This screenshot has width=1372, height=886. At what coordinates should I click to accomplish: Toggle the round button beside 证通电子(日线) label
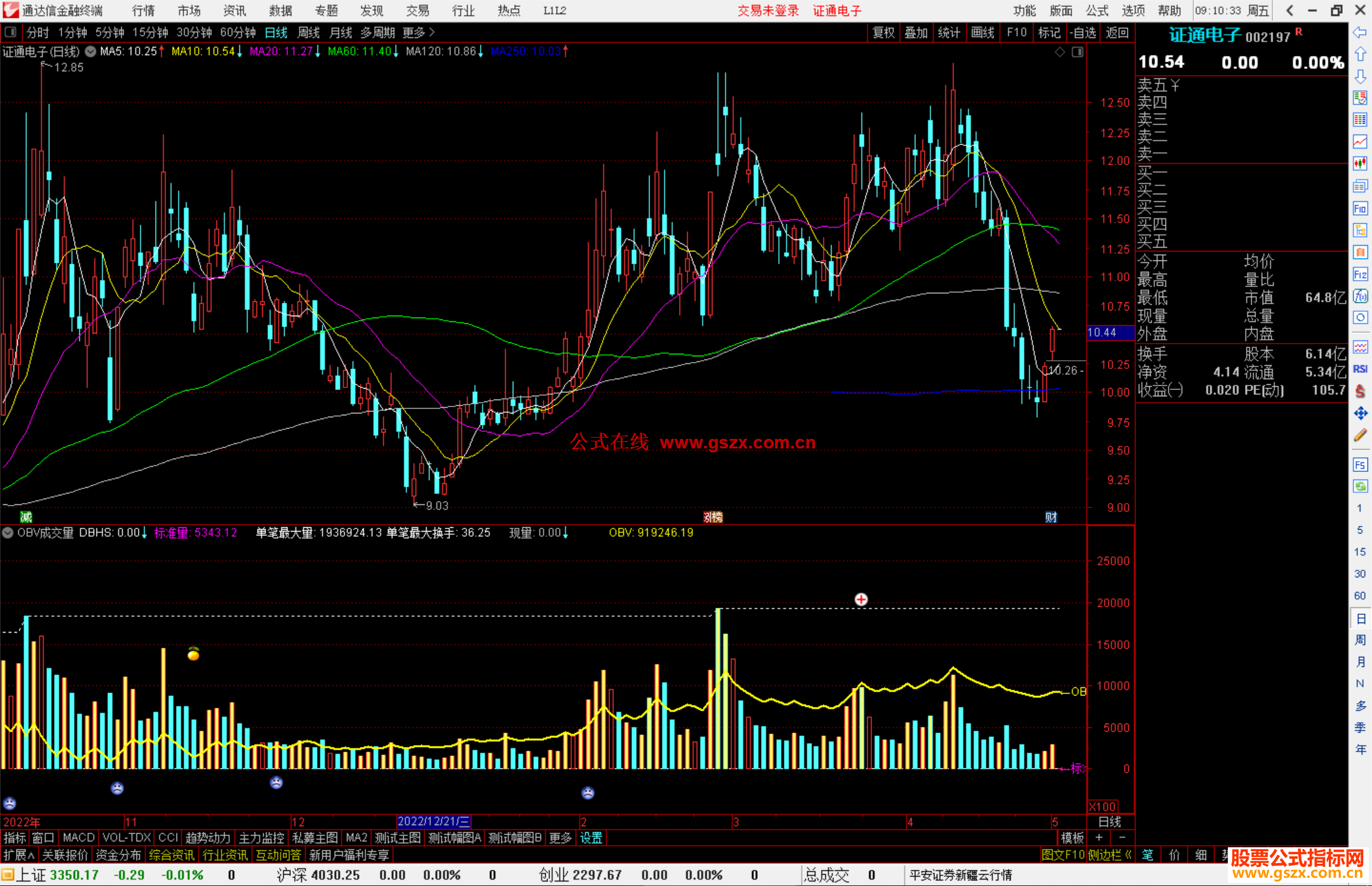tap(91, 51)
